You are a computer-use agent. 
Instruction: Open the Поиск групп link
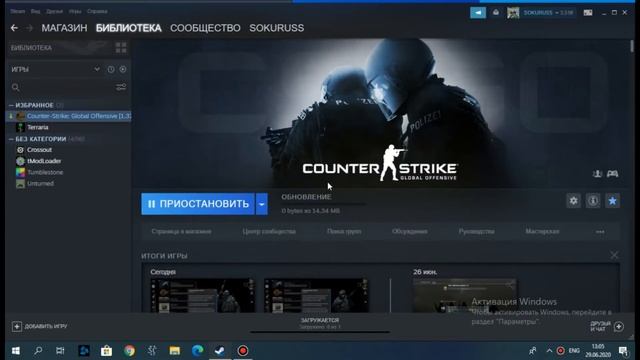click(x=344, y=231)
